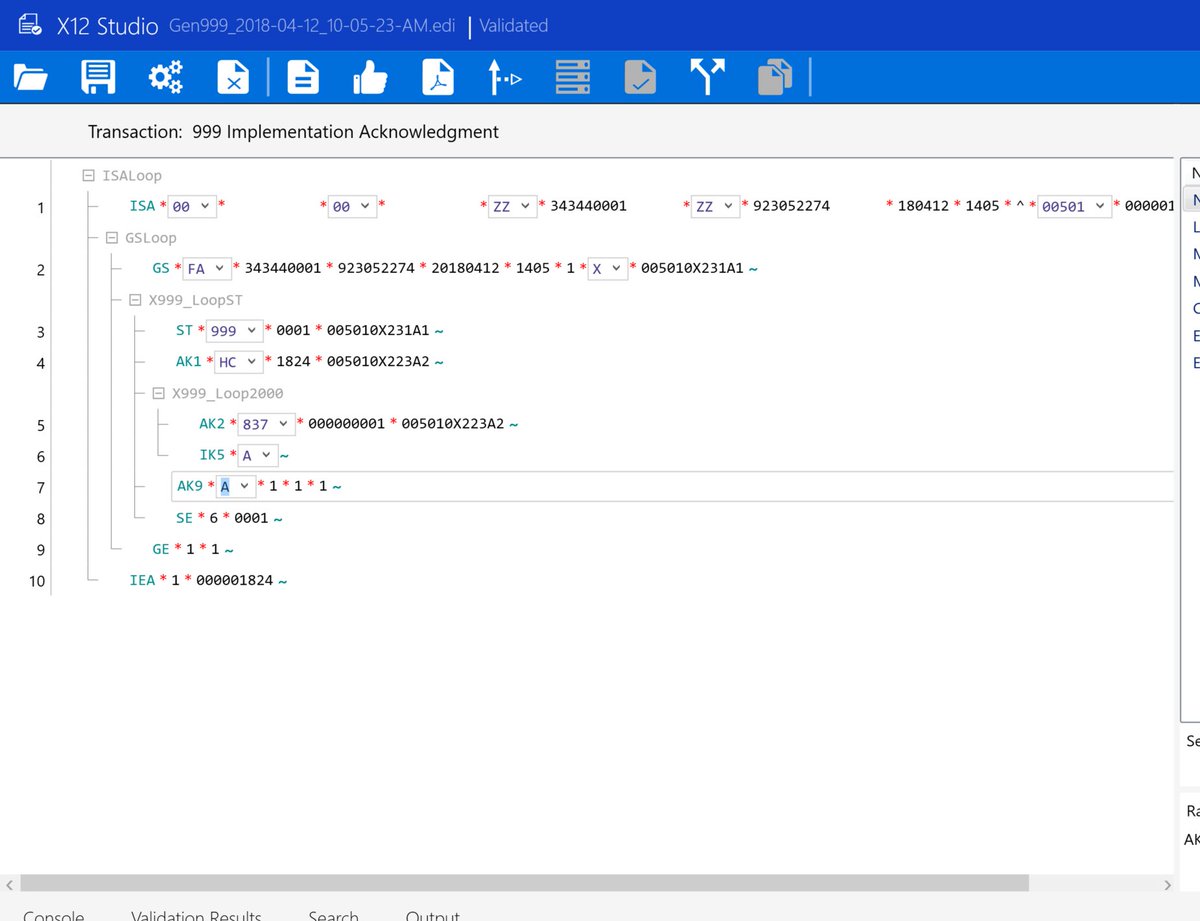
Task: Select the SE segment tag
Action: 184,518
